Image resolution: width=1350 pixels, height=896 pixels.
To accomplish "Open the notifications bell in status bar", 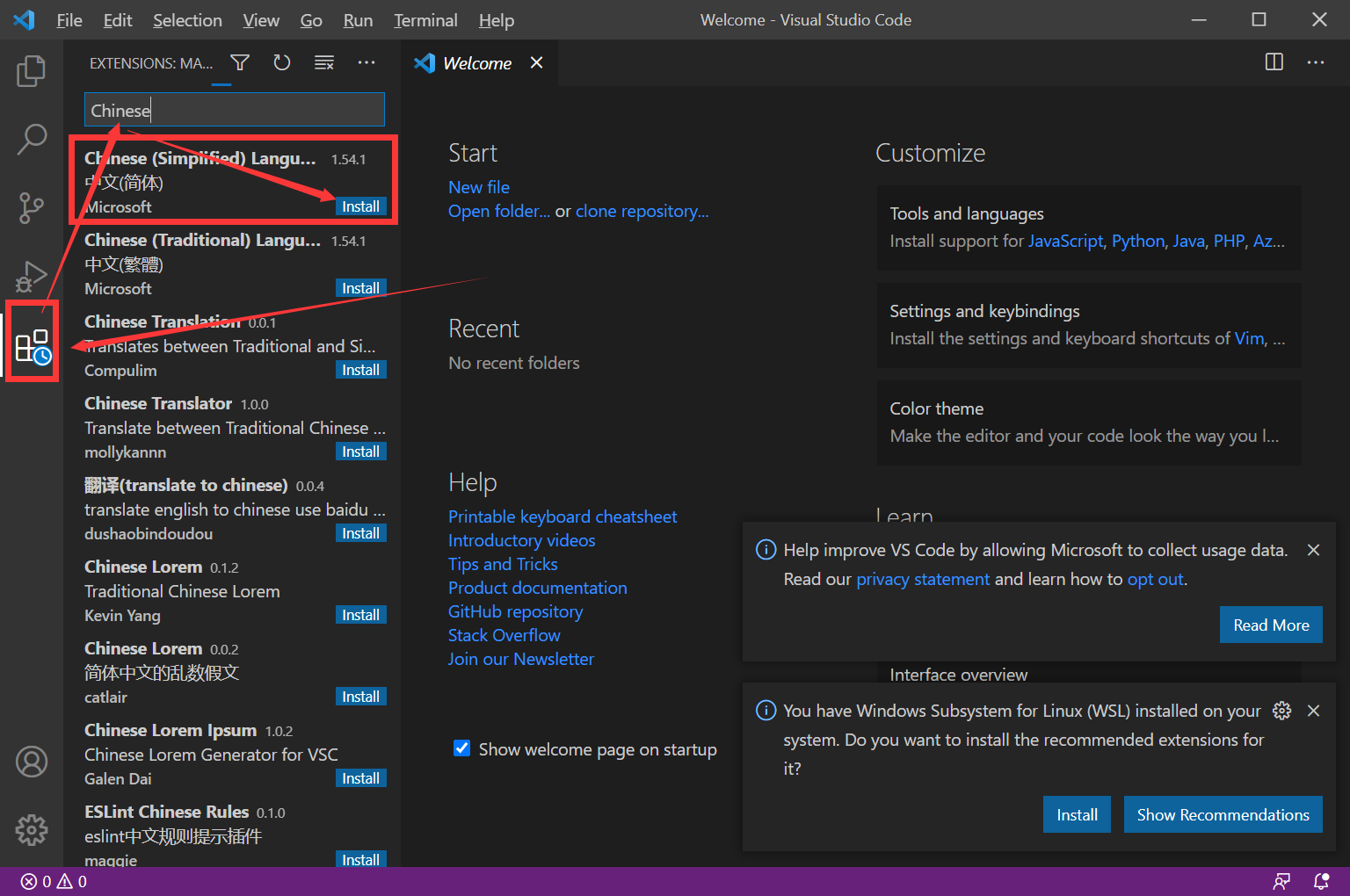I will (x=1321, y=881).
